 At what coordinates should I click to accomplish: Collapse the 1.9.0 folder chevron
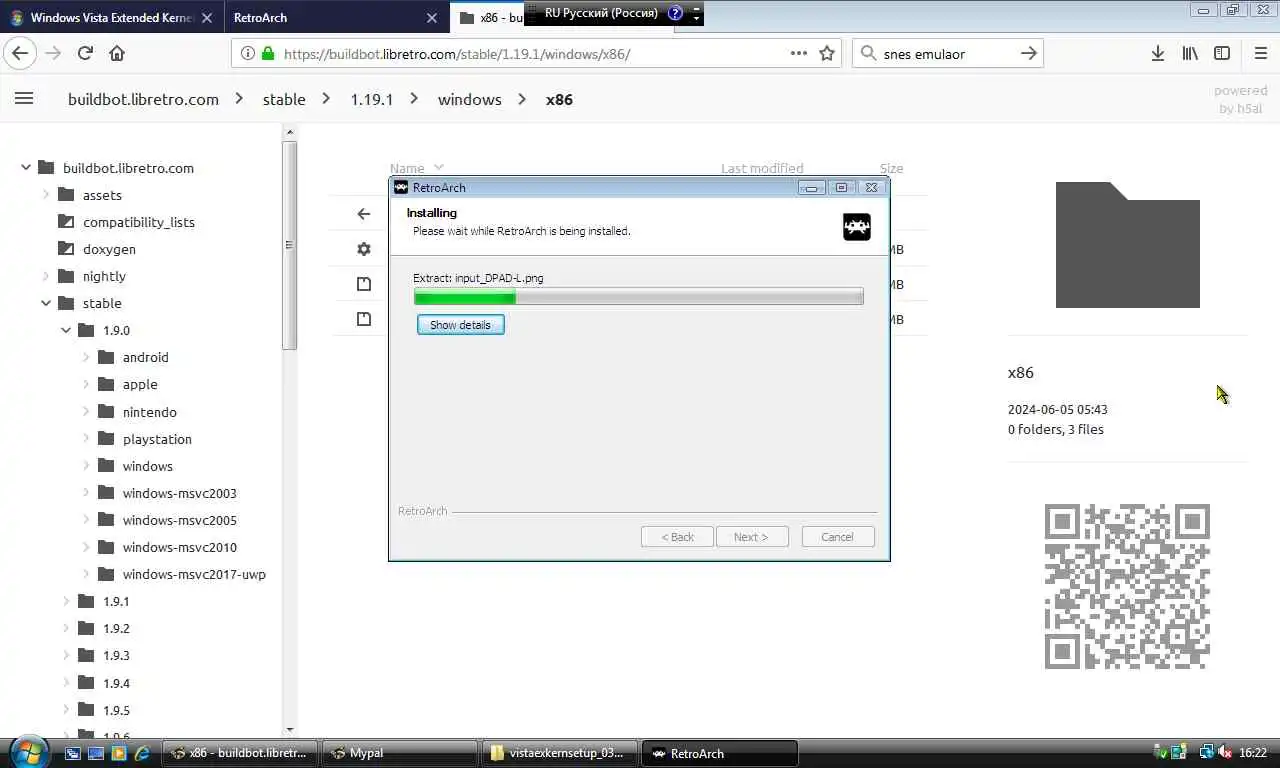pos(66,329)
